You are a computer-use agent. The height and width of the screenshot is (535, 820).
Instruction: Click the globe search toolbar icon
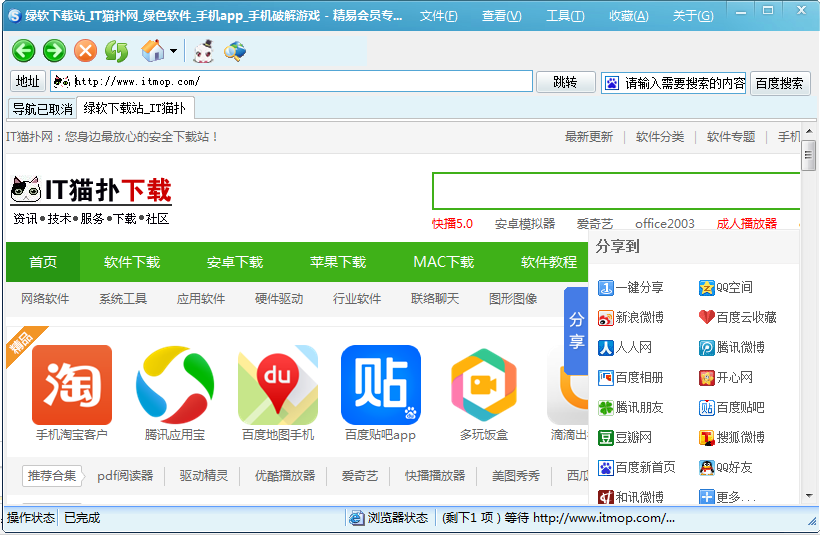[235, 51]
